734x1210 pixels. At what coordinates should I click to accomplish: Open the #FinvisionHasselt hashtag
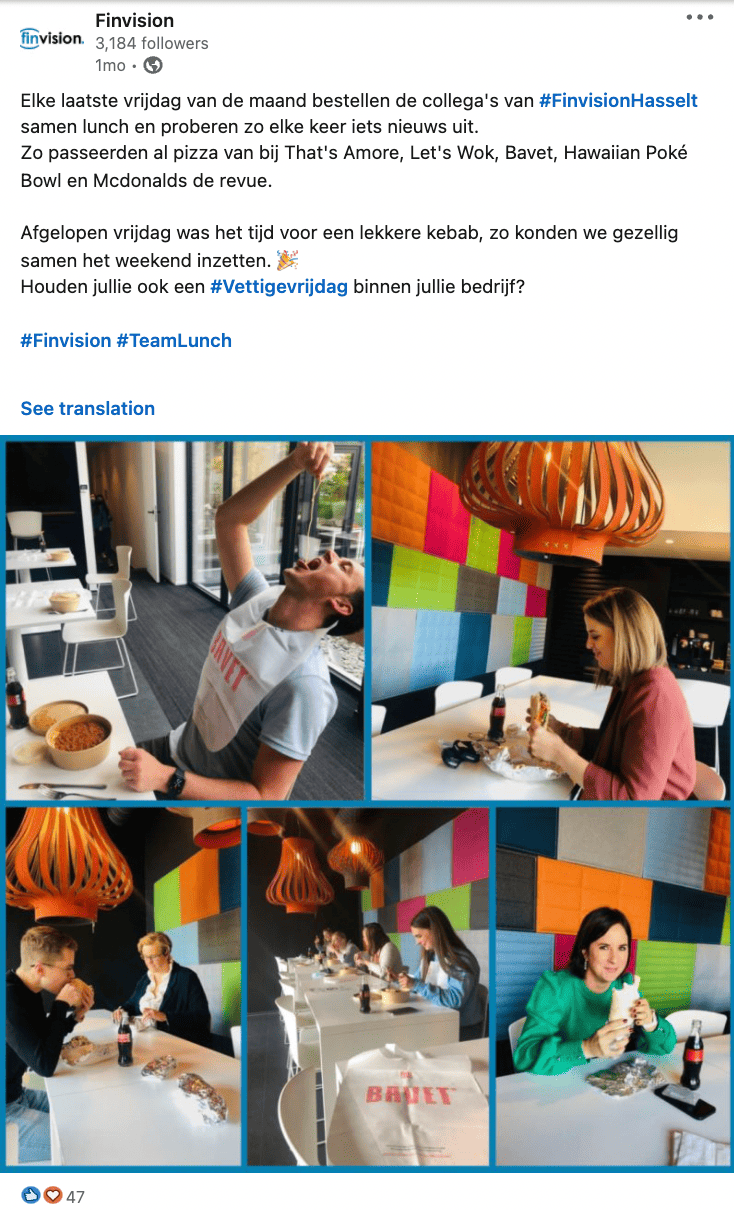pyautogui.click(x=618, y=100)
